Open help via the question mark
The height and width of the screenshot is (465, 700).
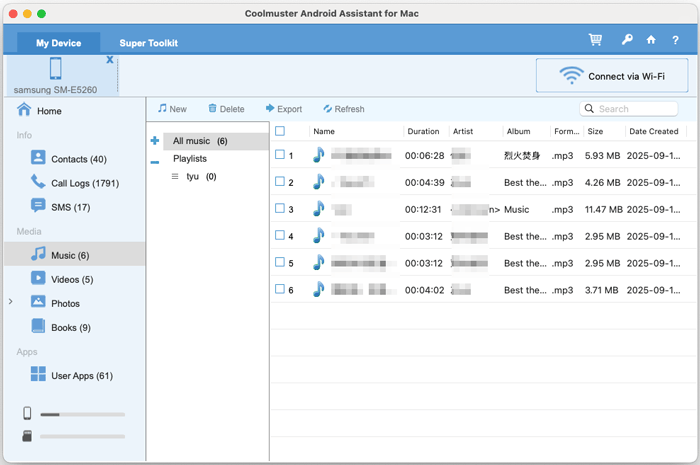pos(675,40)
